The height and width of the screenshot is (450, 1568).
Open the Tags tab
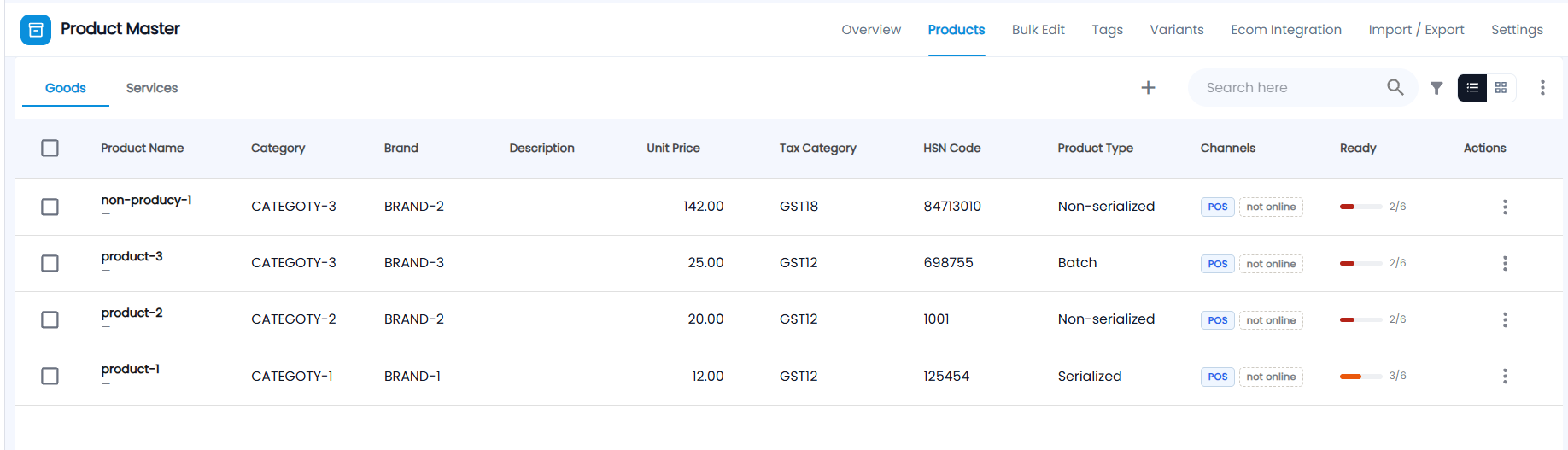click(x=1107, y=30)
